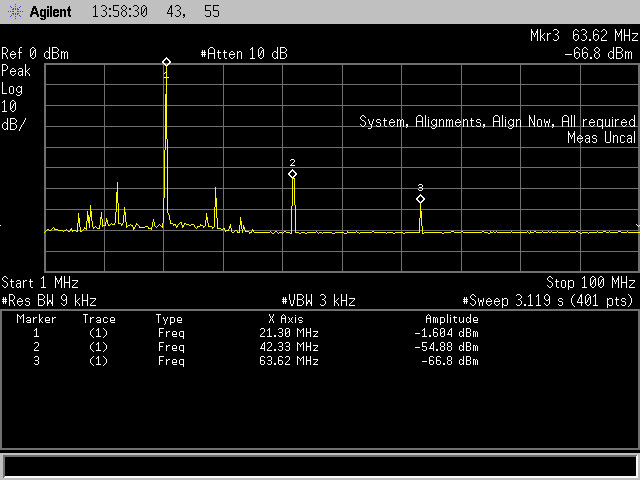Click the -1.604 dBm amplitude cell

[446, 333]
